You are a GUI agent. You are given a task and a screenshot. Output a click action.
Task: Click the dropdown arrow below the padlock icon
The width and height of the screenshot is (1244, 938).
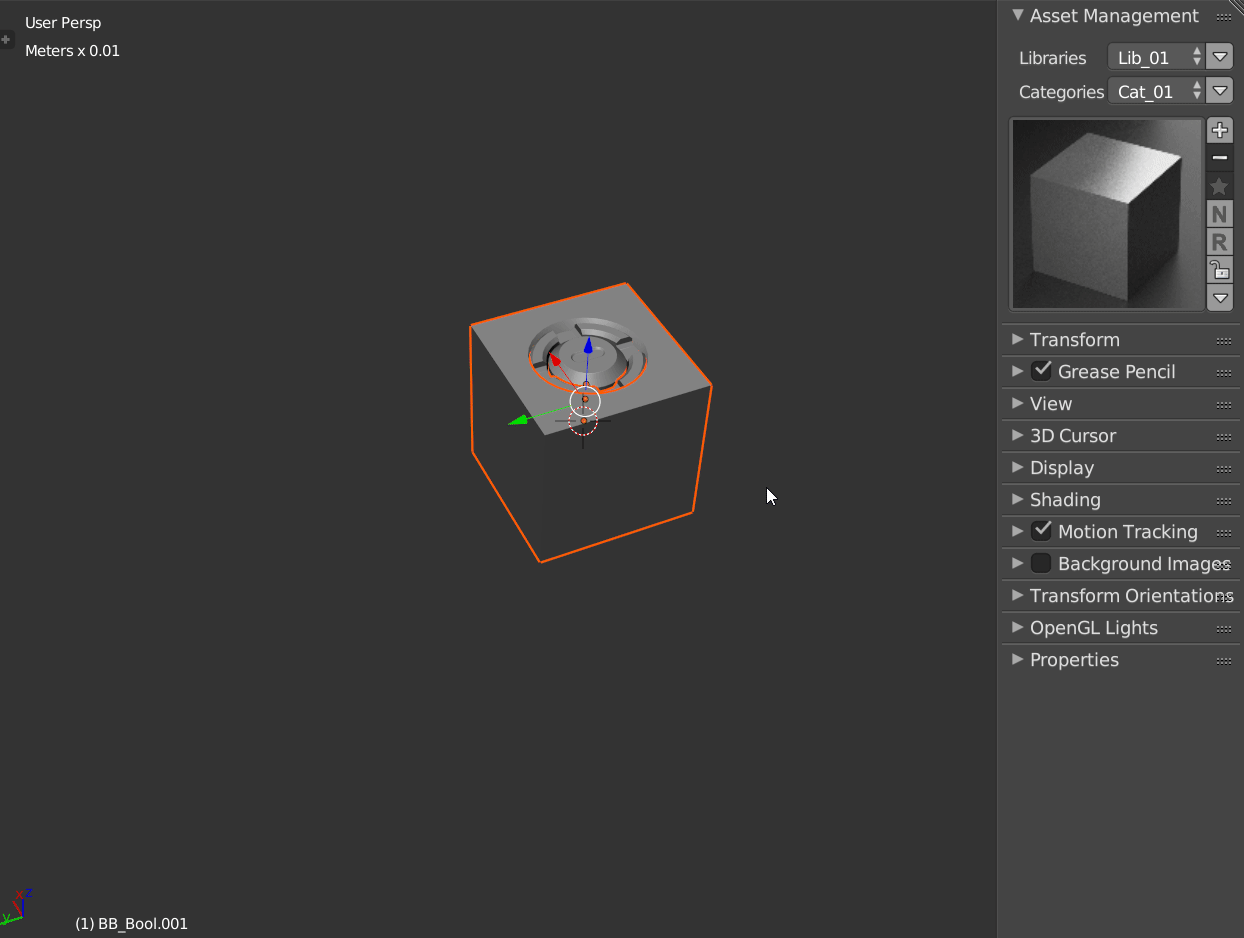(1219, 297)
